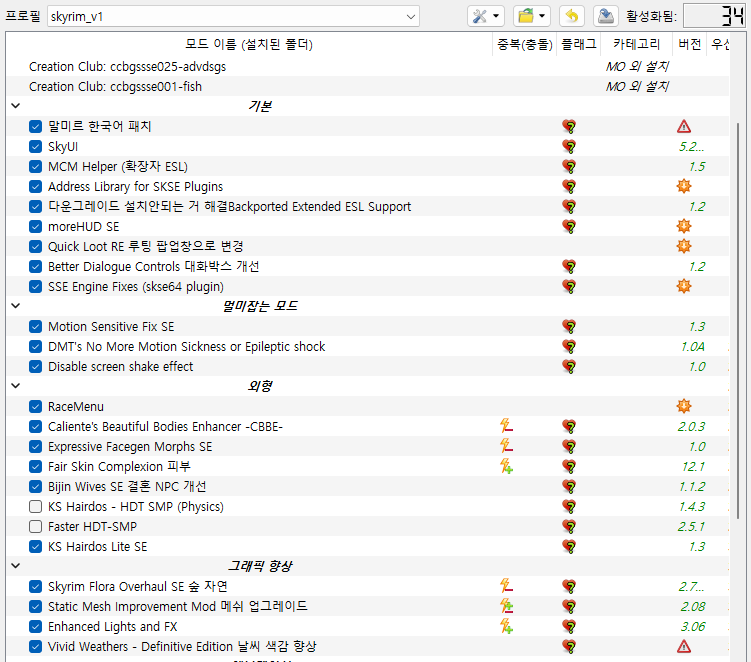Disable the KS Hairdos Lite SE checkbox
The height and width of the screenshot is (662, 751).
[x=35, y=546]
